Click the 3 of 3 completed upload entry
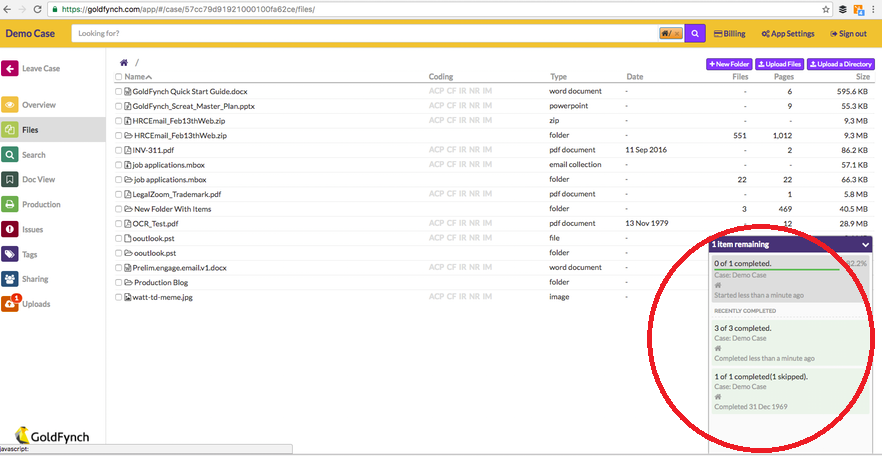 click(791, 342)
